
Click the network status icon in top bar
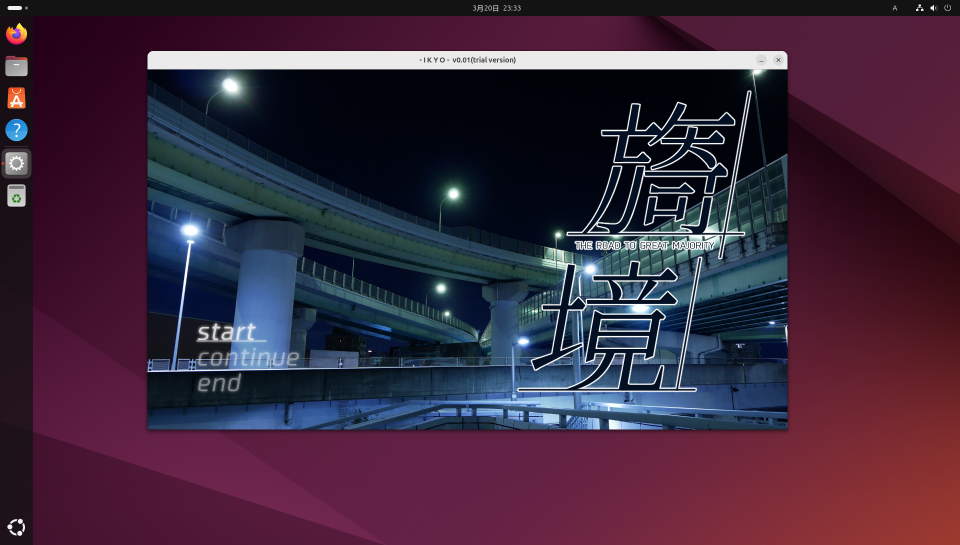pyautogui.click(x=919, y=8)
